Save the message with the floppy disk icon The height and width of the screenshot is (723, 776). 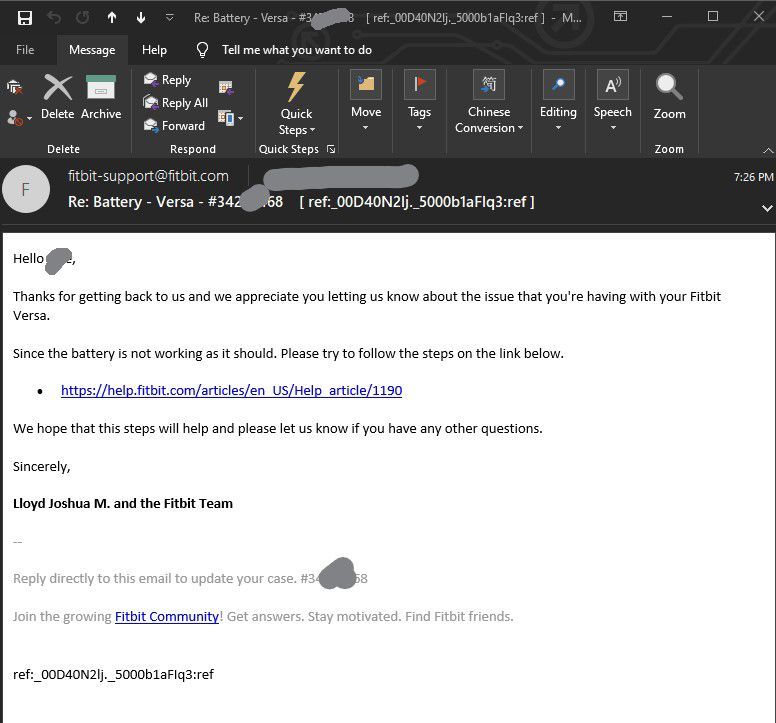point(25,18)
